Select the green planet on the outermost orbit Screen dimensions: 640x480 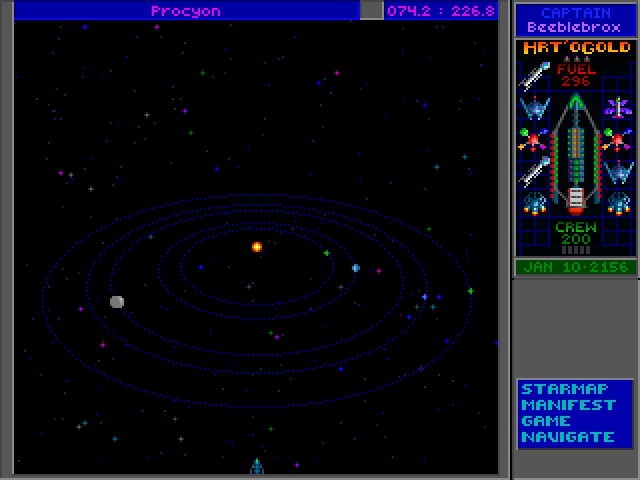(x=471, y=291)
